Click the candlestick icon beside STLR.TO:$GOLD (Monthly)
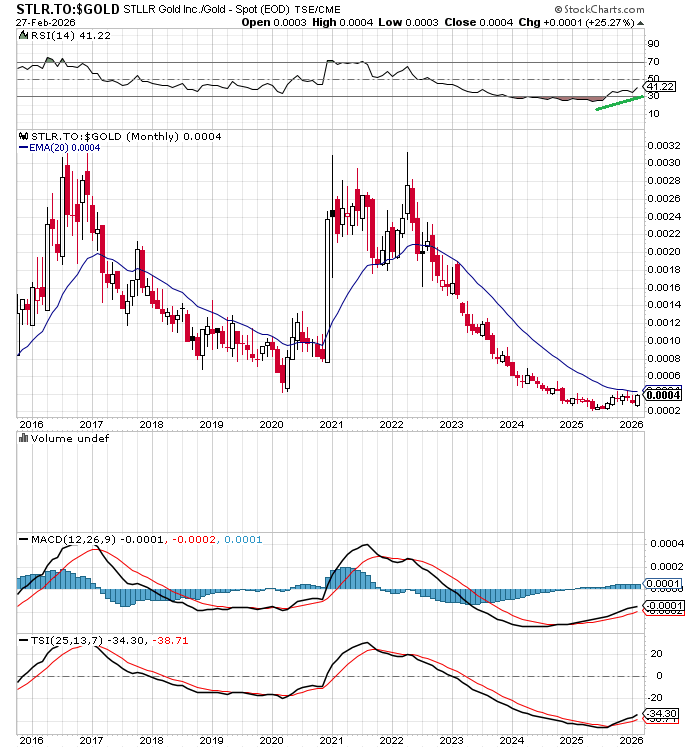Viewport: 700px width, 748px height. [23, 136]
